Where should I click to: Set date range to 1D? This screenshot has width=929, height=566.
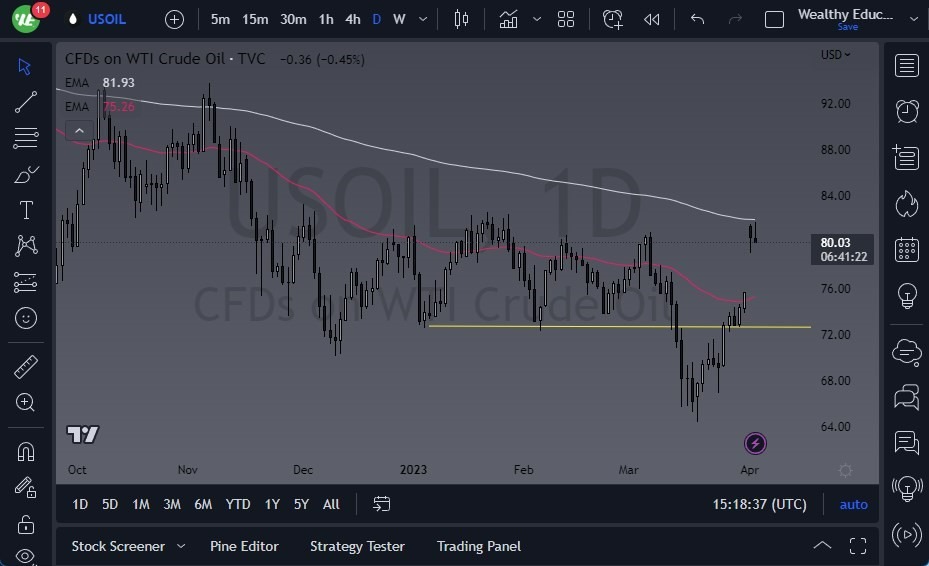pyautogui.click(x=80, y=504)
